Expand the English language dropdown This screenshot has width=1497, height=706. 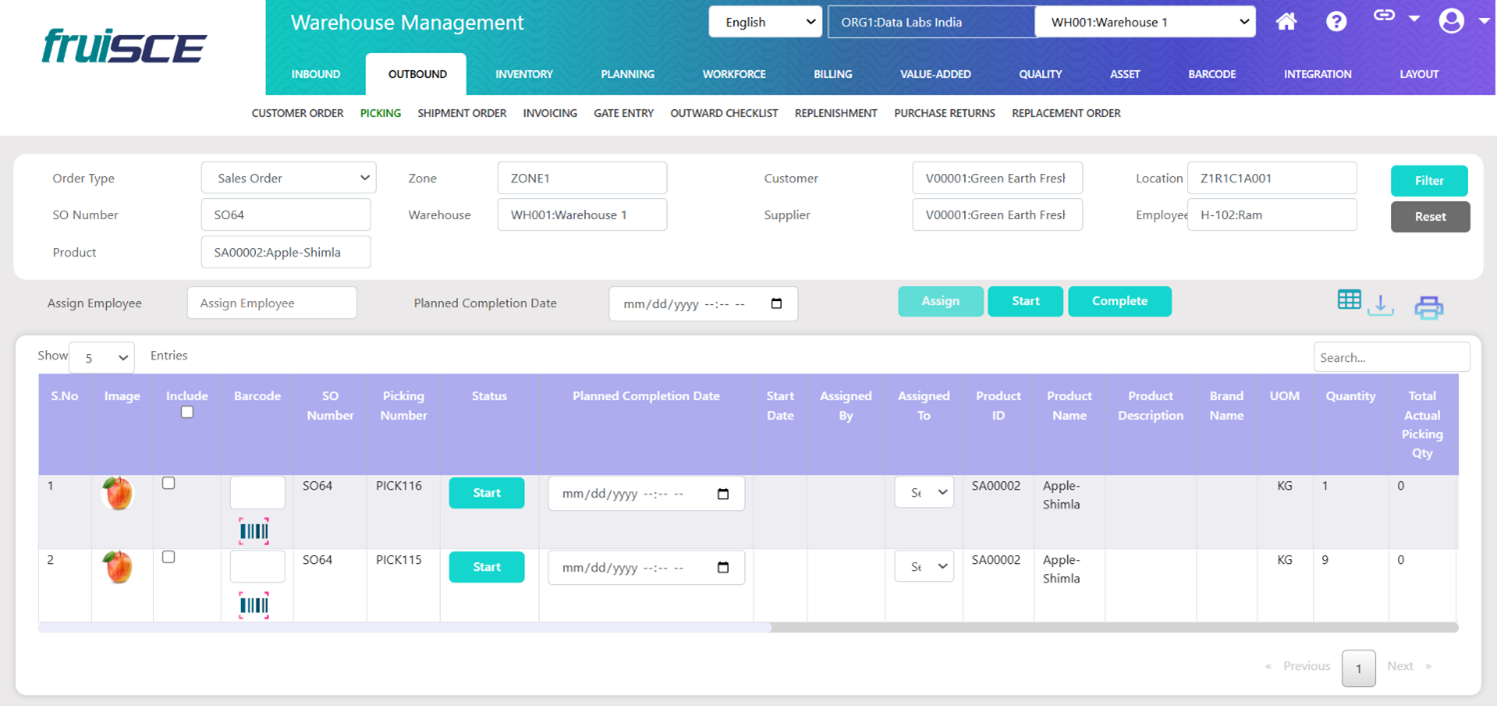[765, 22]
